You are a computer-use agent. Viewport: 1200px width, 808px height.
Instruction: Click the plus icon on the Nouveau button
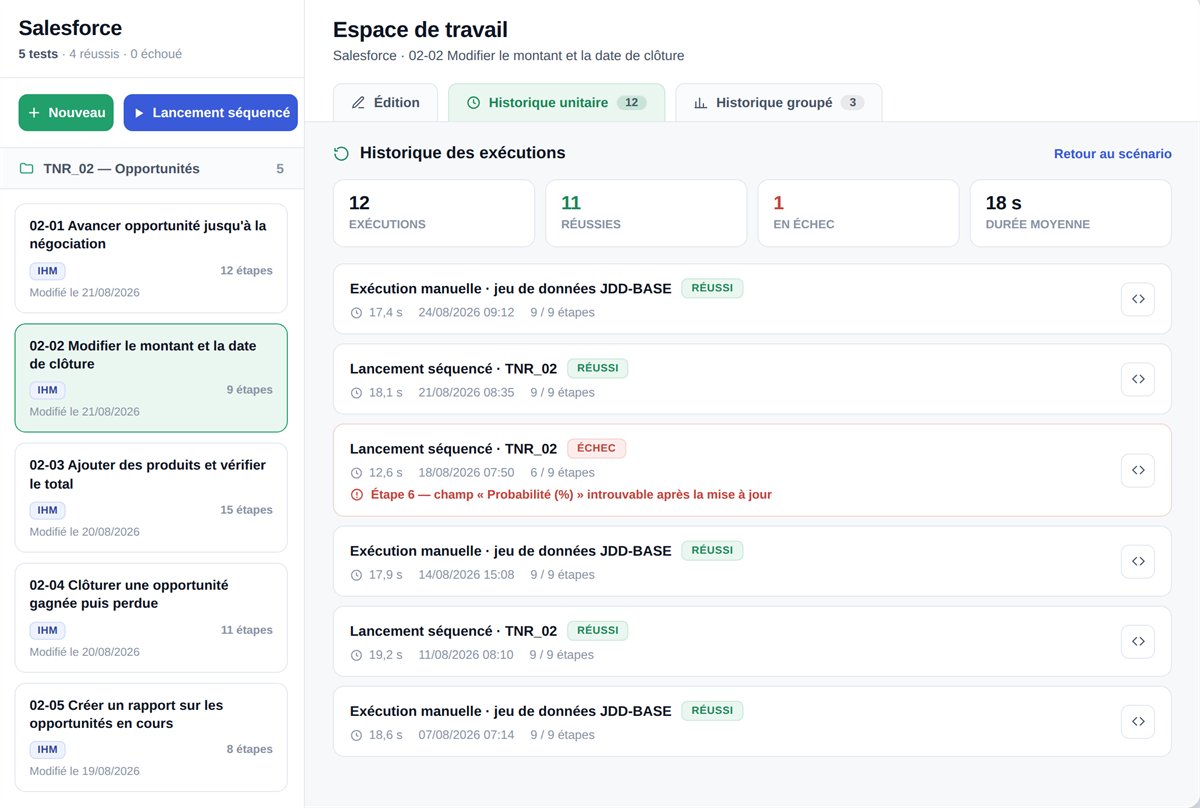(x=34, y=113)
